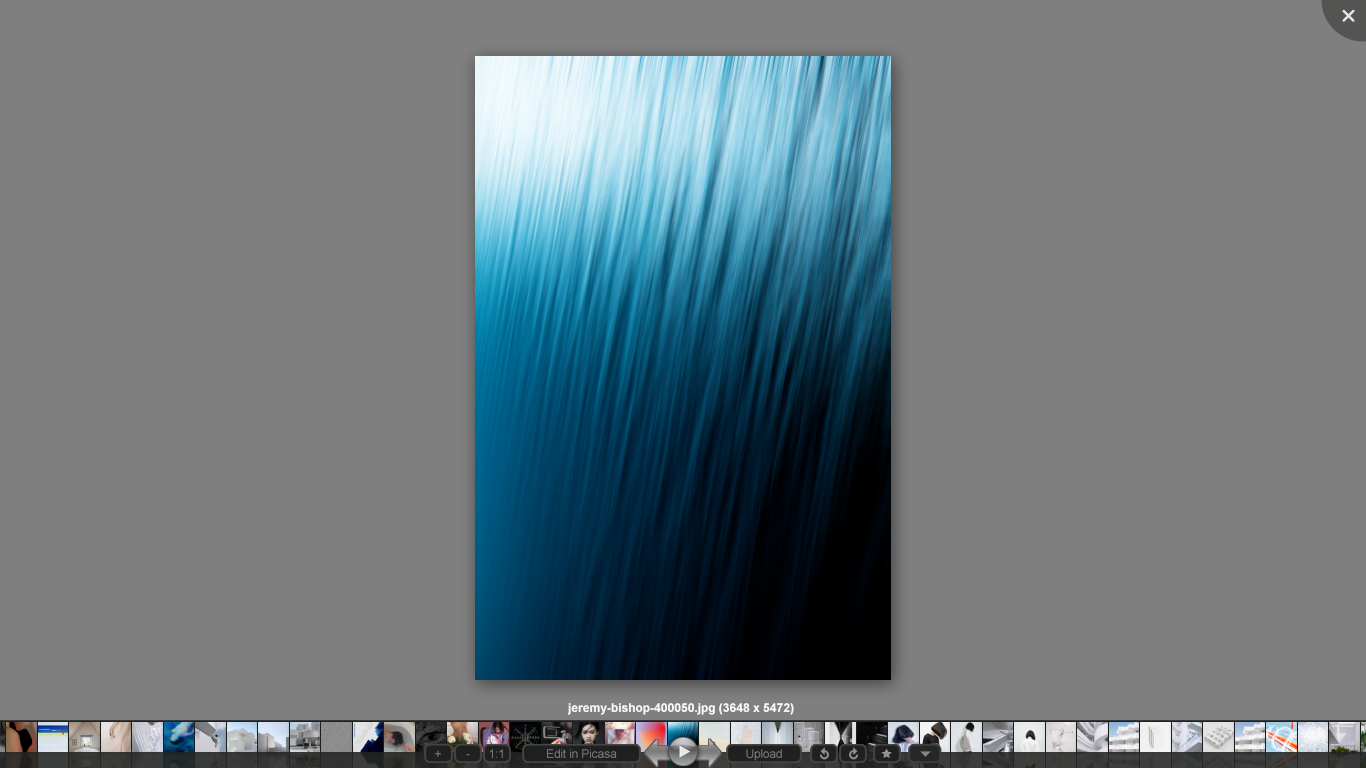Close the photo viewer overlay
1366x768 pixels.
(x=1348, y=16)
